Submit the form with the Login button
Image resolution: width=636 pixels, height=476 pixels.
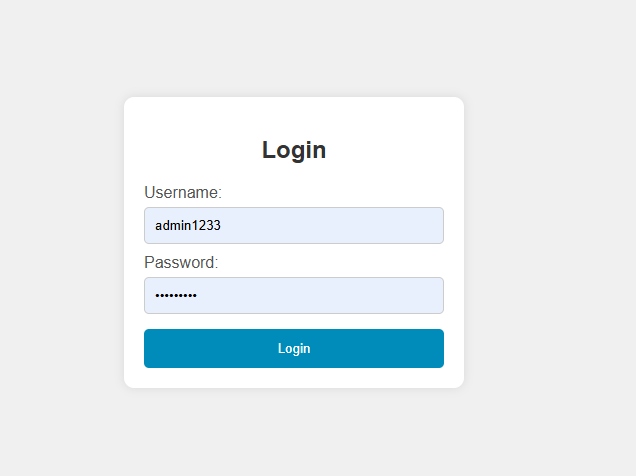pyautogui.click(x=293, y=348)
